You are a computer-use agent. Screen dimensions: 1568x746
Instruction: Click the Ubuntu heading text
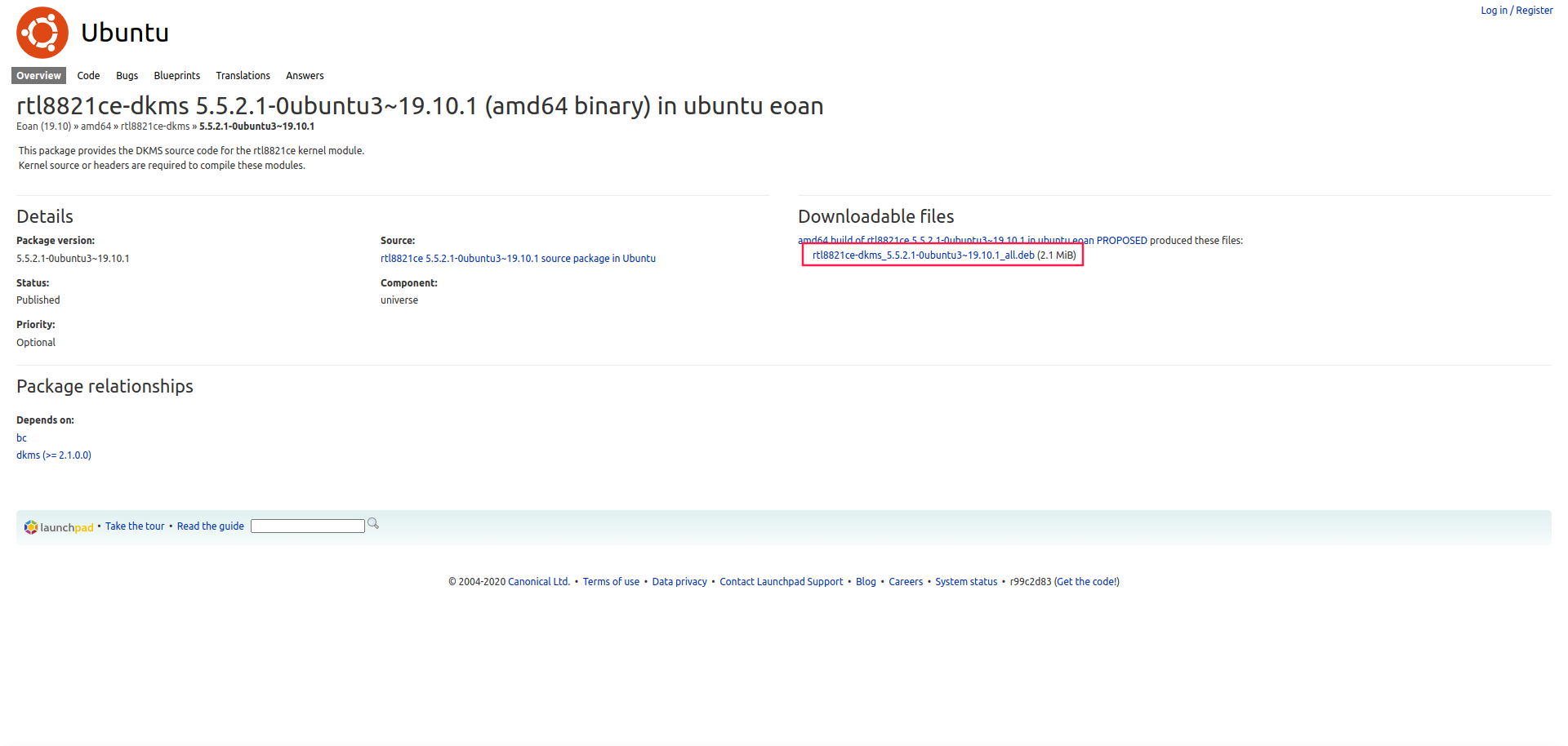coord(125,33)
